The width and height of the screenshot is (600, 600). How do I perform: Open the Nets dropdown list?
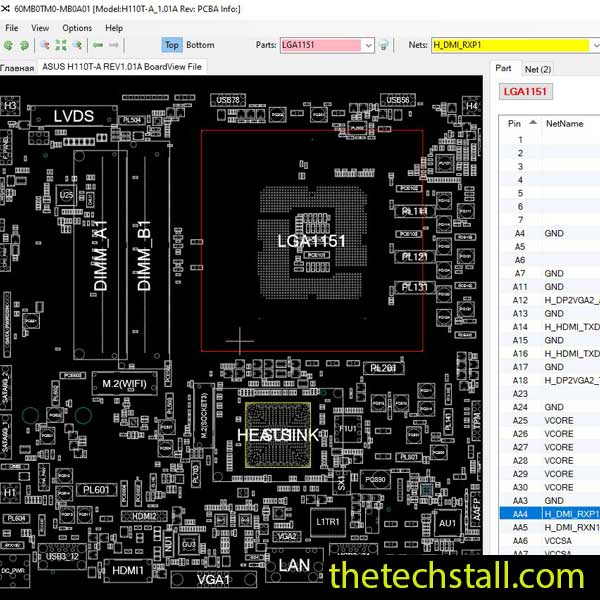click(x=595, y=46)
